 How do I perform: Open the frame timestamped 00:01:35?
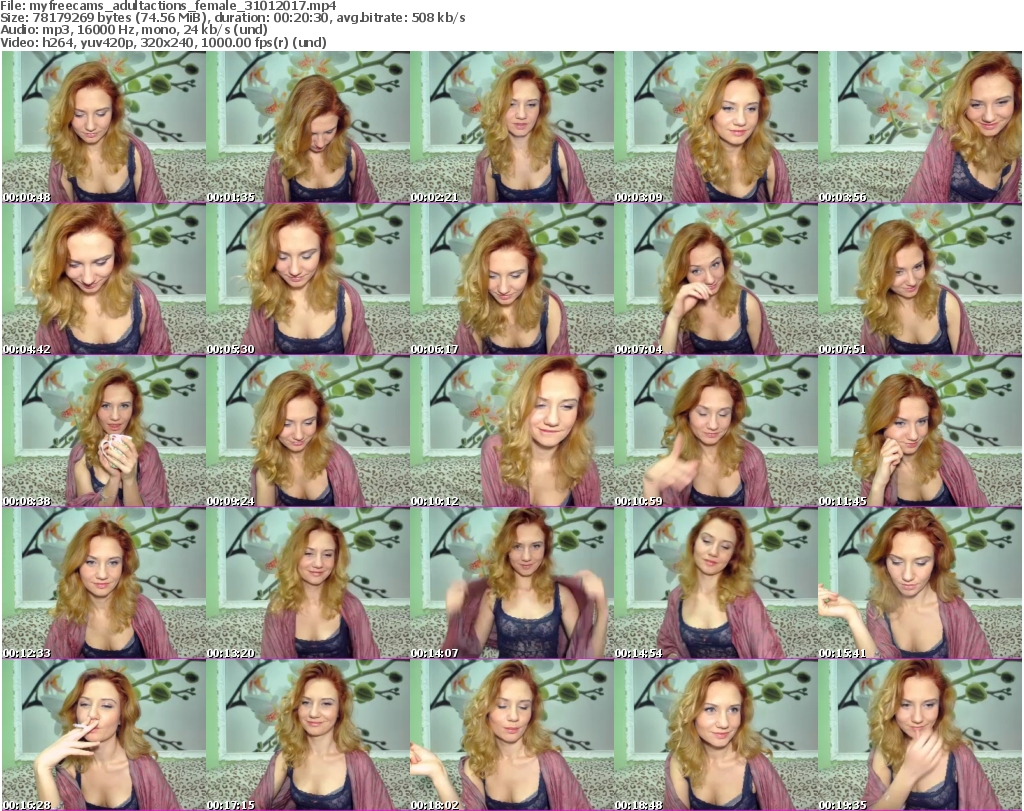point(308,127)
